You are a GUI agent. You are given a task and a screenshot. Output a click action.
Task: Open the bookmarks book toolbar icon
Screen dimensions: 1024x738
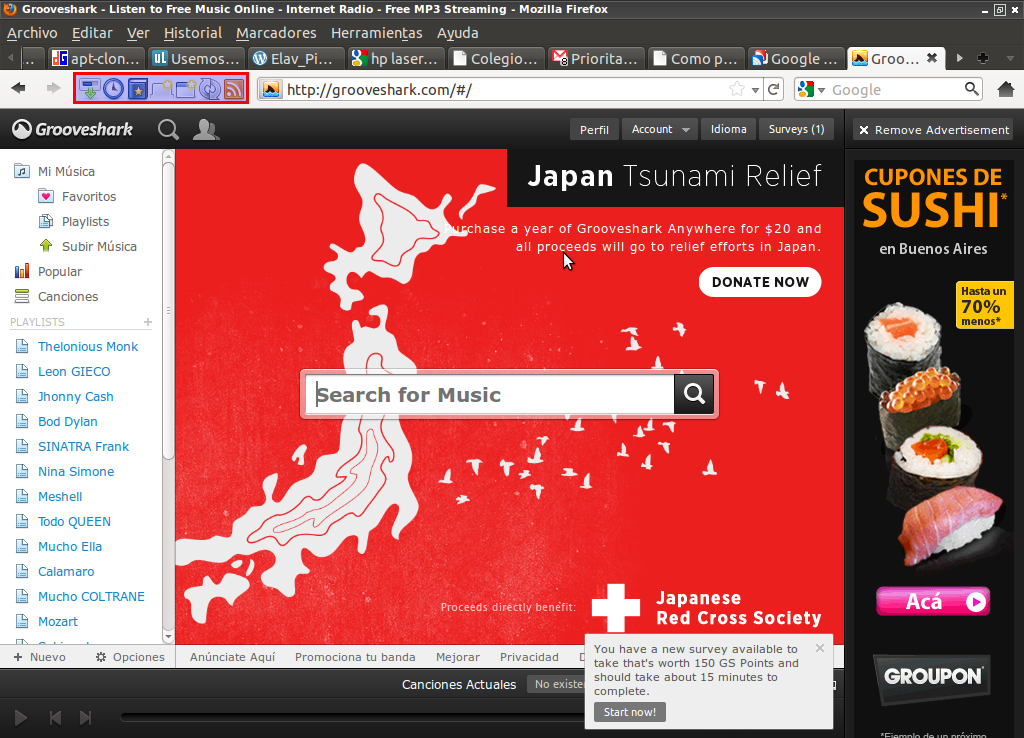138,89
